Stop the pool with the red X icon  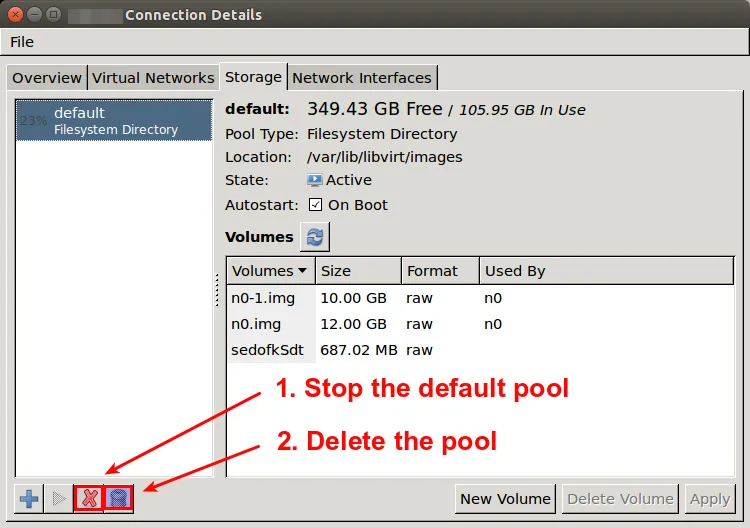tap(89, 498)
